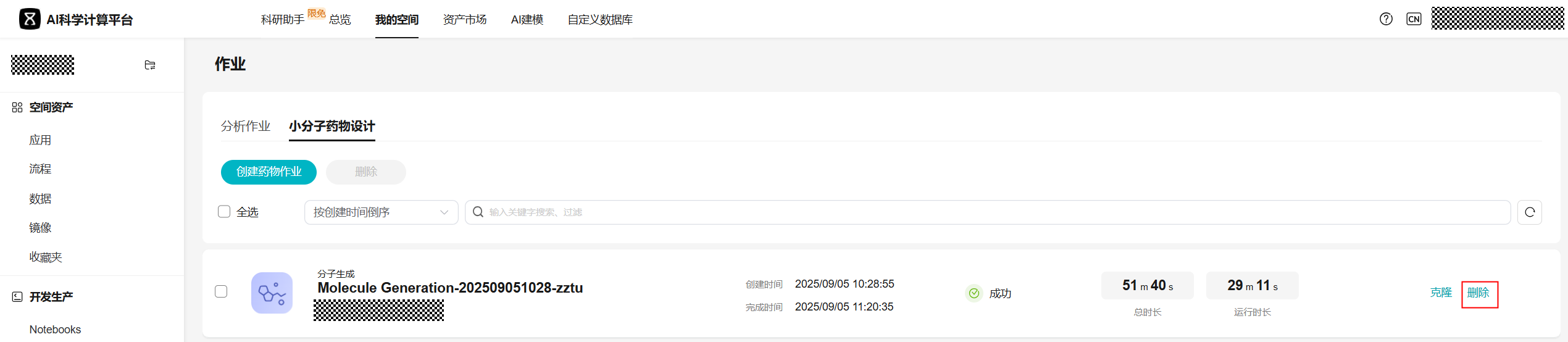Click the 创建药物作业 button
Viewport: 1568px width, 342px height.
[269, 172]
